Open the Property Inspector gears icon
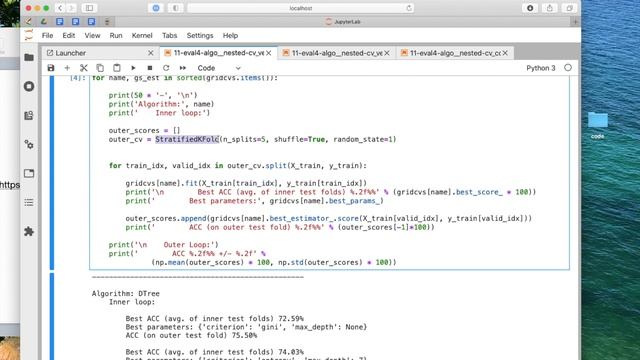640x360 pixels. pyautogui.click(x=29, y=144)
